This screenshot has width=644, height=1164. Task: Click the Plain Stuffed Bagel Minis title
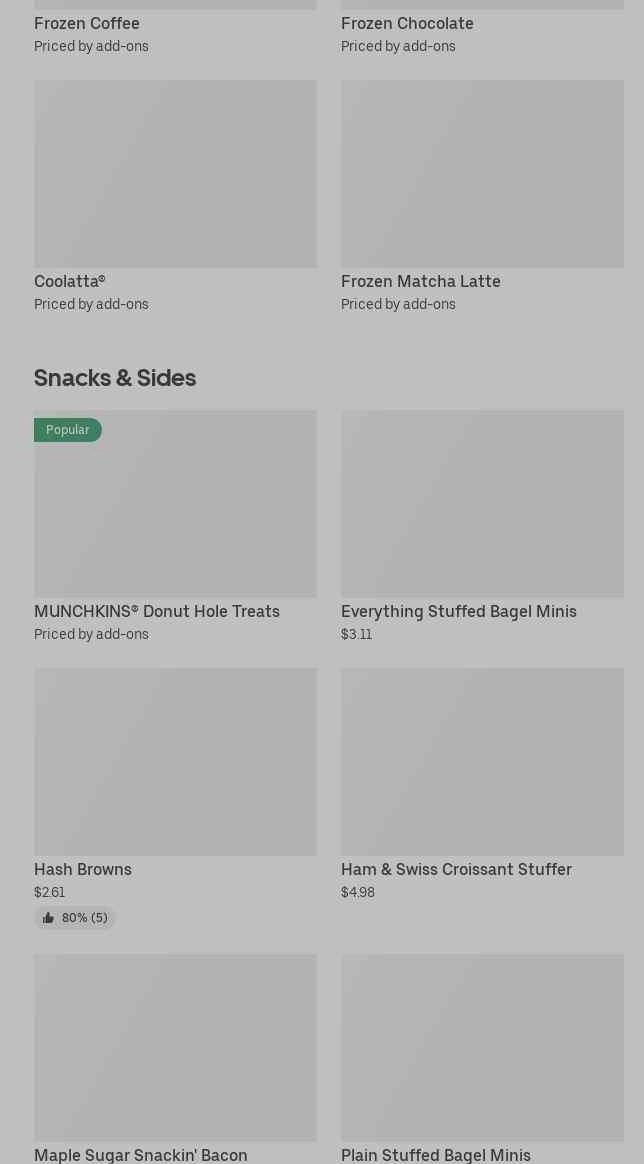click(436, 1155)
